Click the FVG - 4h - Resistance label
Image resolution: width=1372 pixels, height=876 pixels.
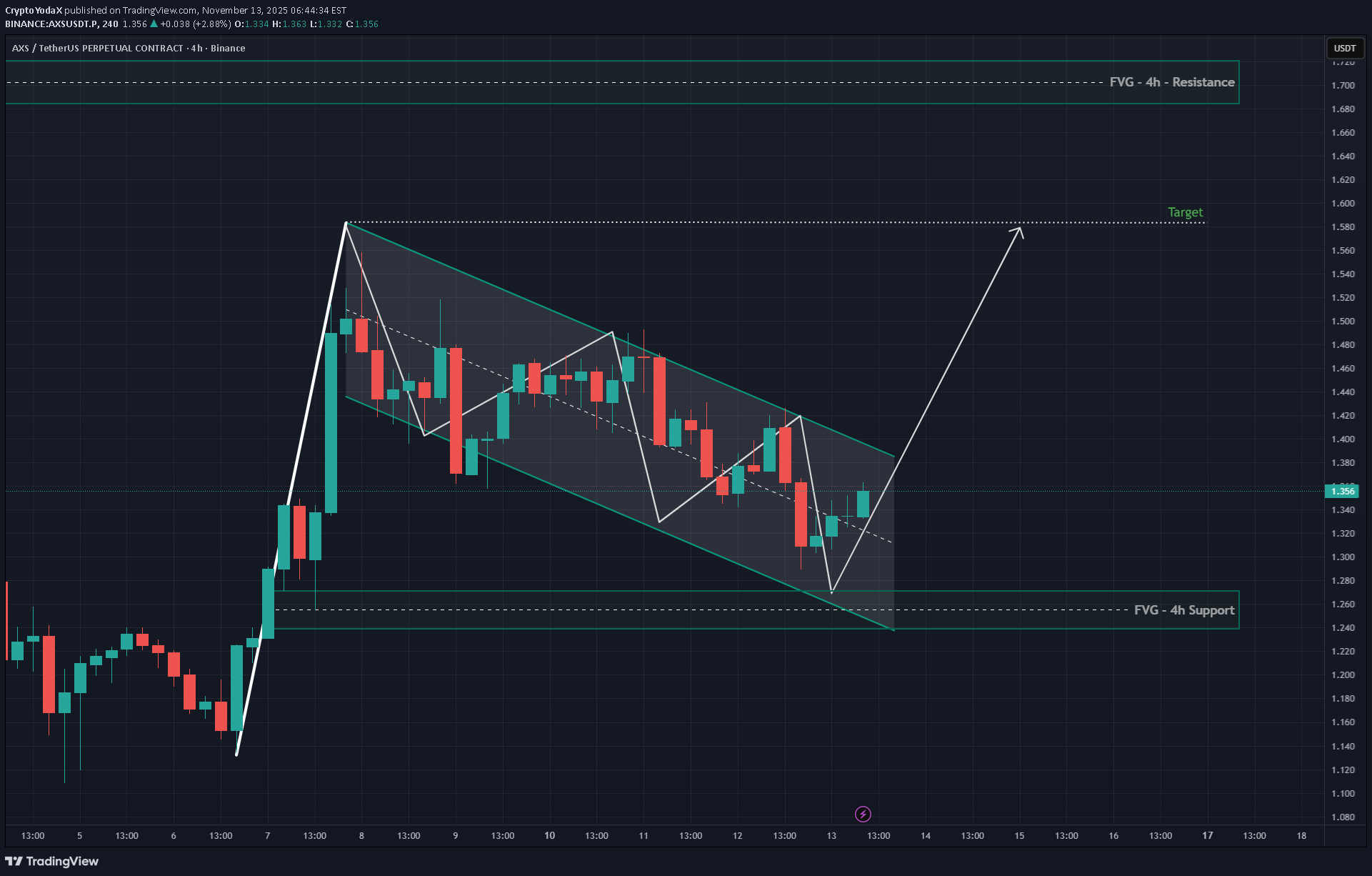pos(1171,82)
